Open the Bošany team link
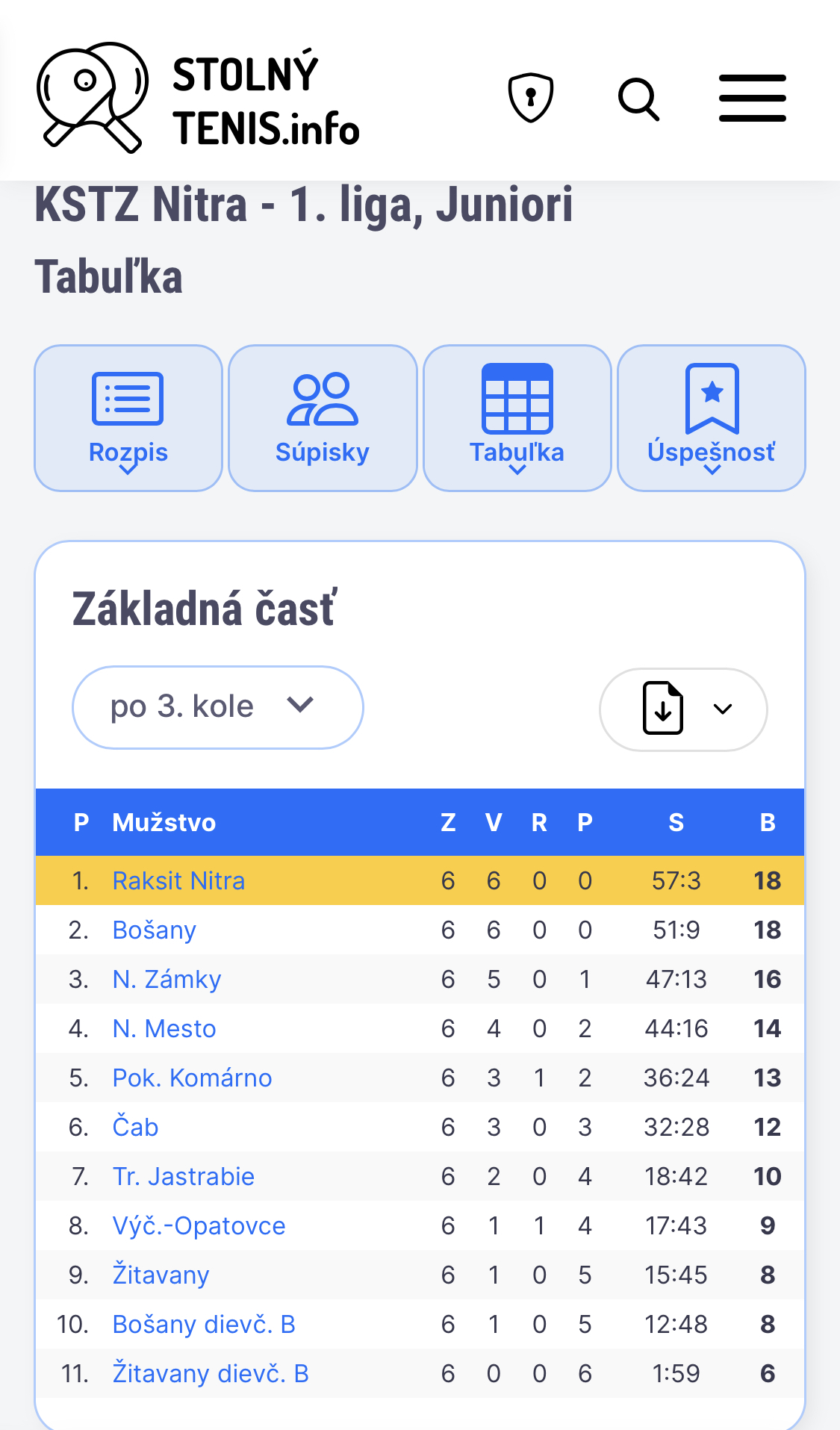840x1430 pixels. (155, 930)
